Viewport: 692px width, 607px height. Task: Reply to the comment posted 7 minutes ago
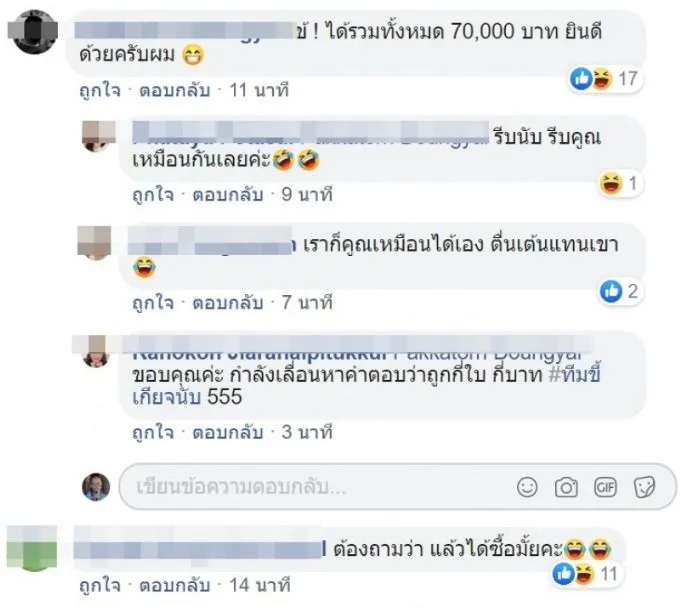[x=228, y=303]
